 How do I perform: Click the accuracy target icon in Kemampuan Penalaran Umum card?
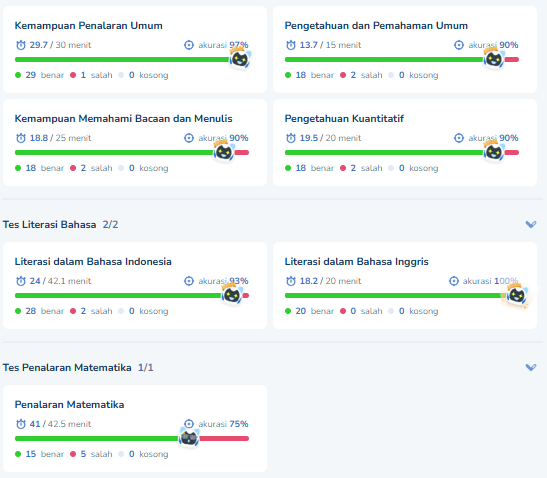[189, 45]
